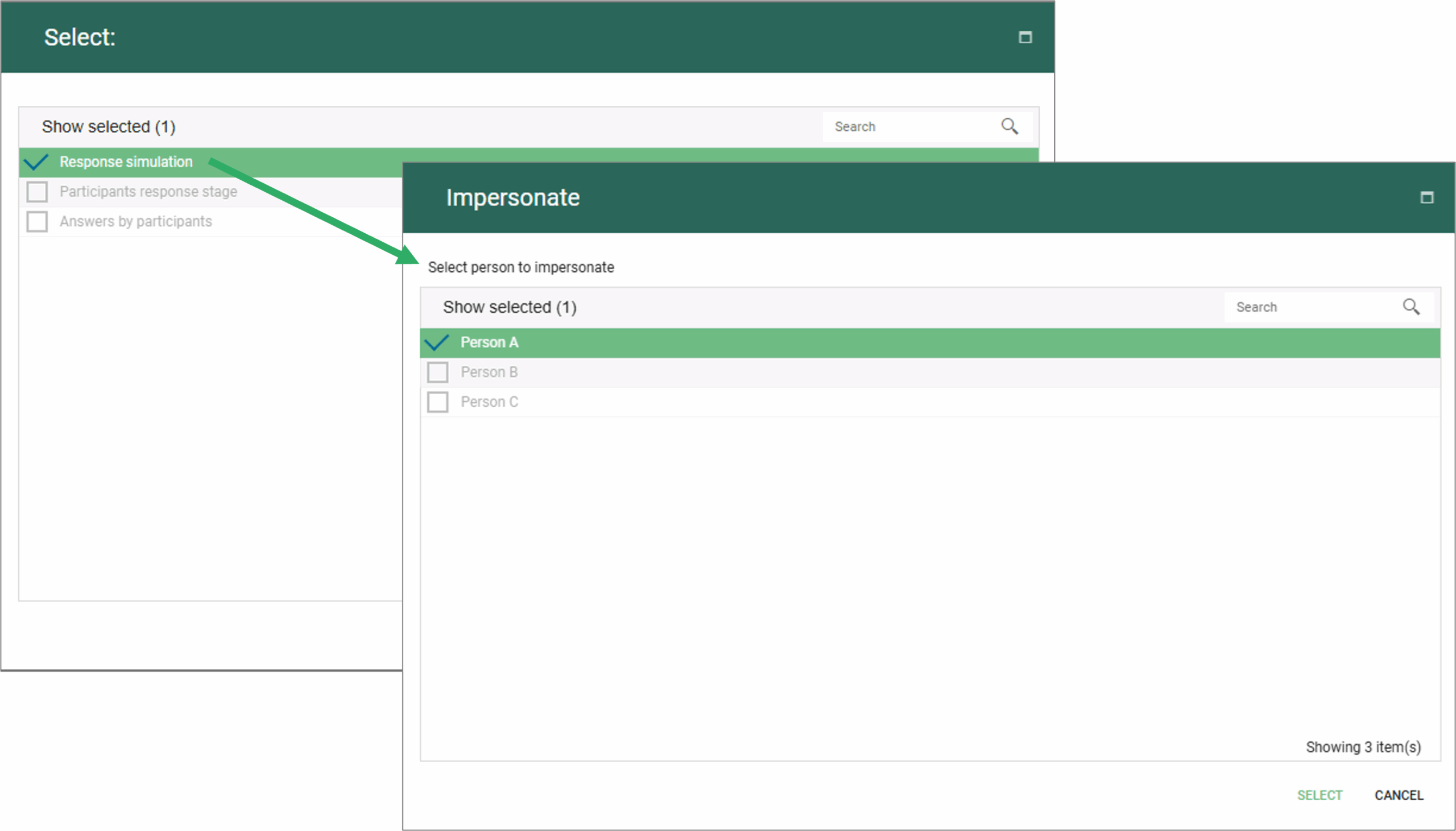
Task: Check the Participants response stage checkbox
Action: tap(37, 192)
